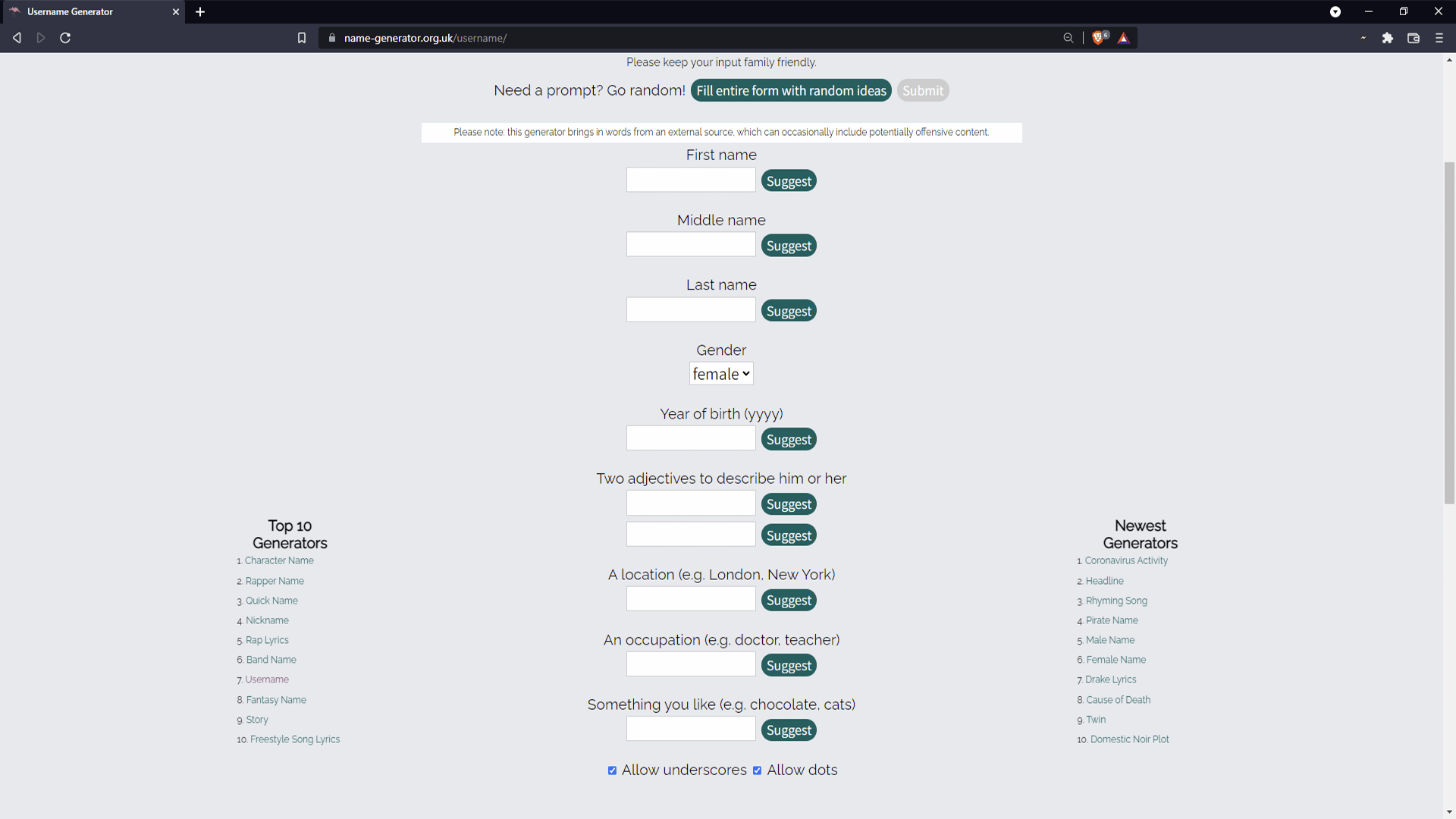Open the Female Name link
Image resolution: width=1456 pixels, height=819 pixels.
pos(1116,660)
